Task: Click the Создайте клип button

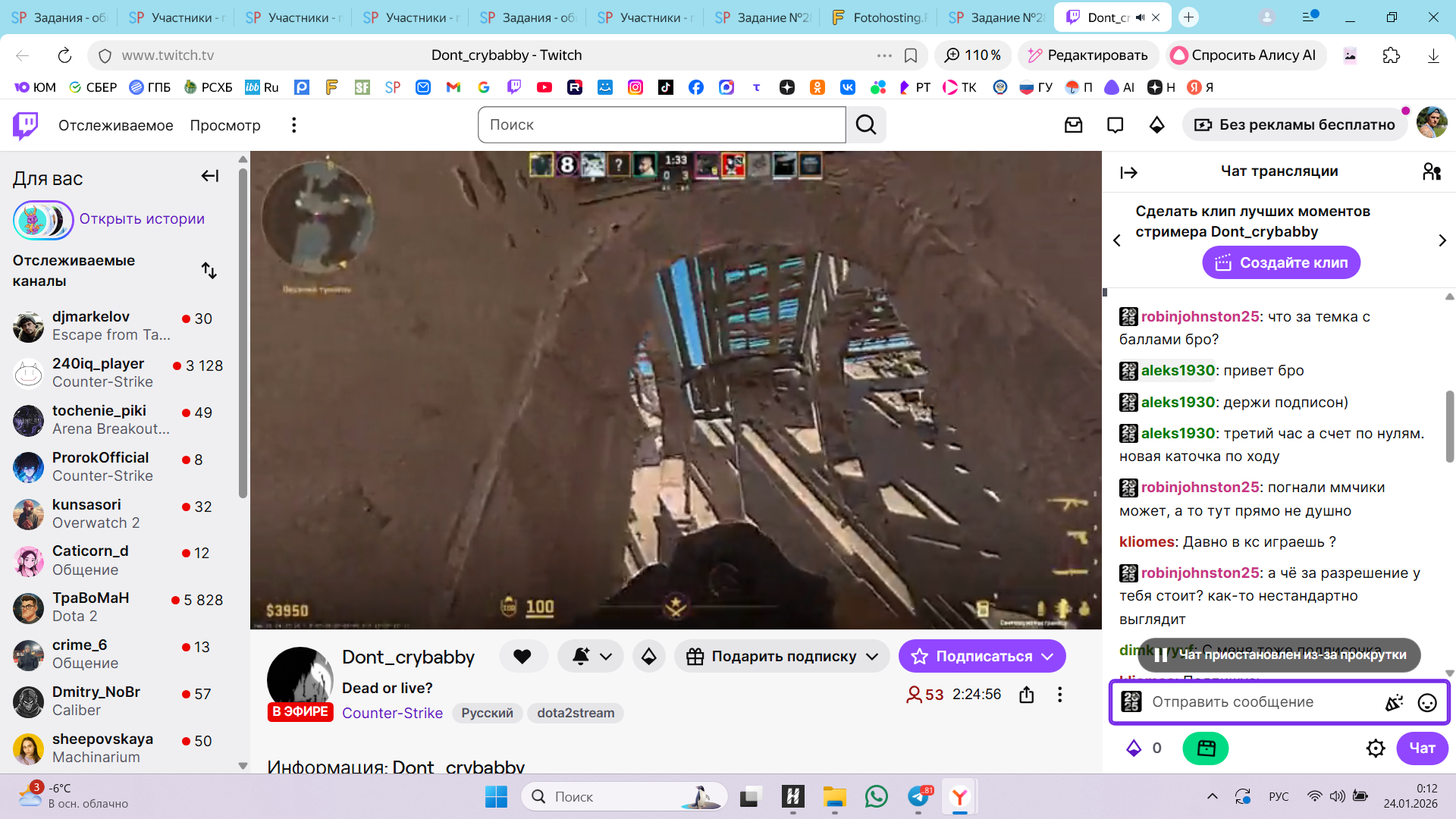Action: (1281, 262)
